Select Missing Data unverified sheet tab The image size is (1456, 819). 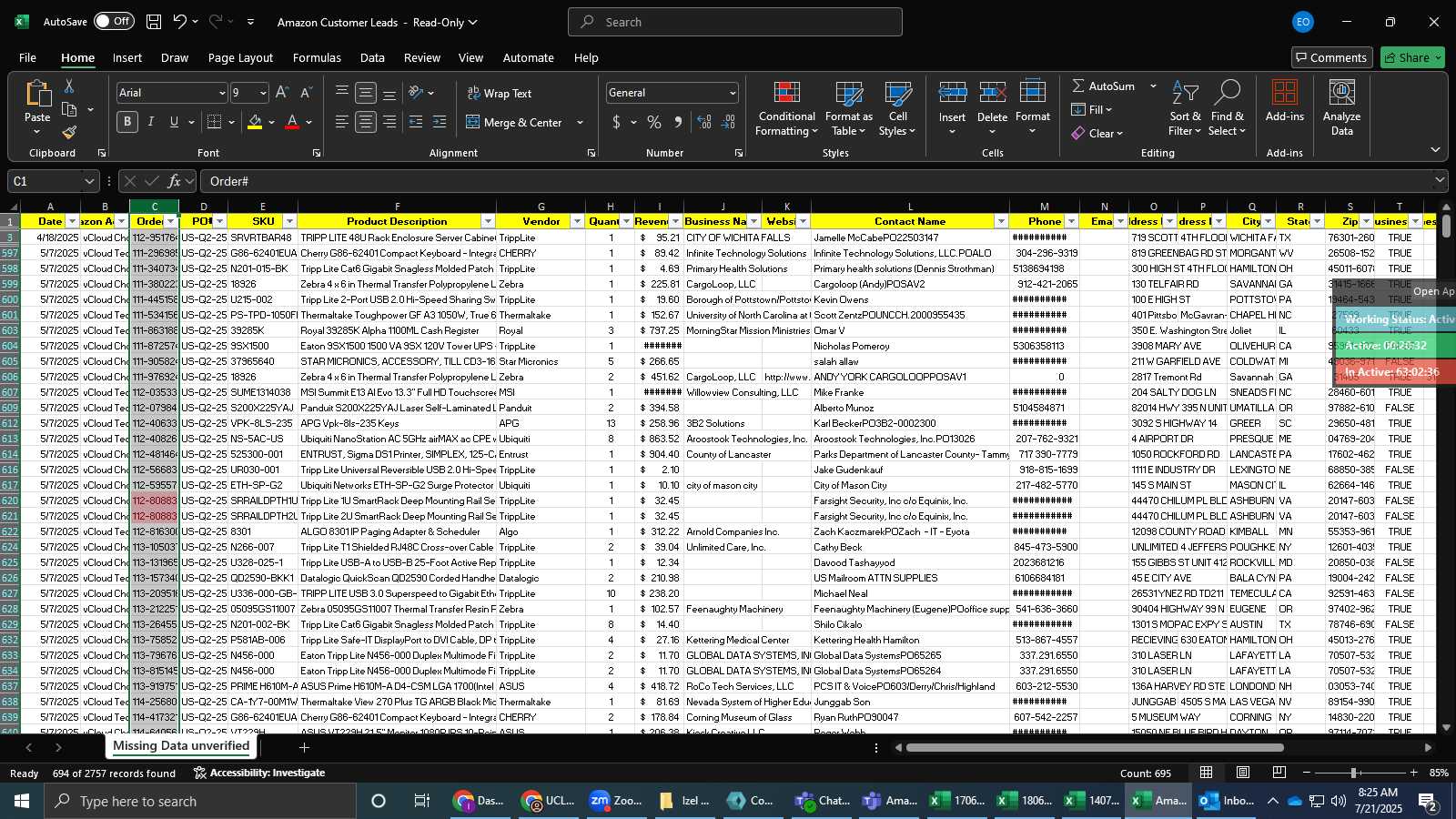(x=181, y=746)
